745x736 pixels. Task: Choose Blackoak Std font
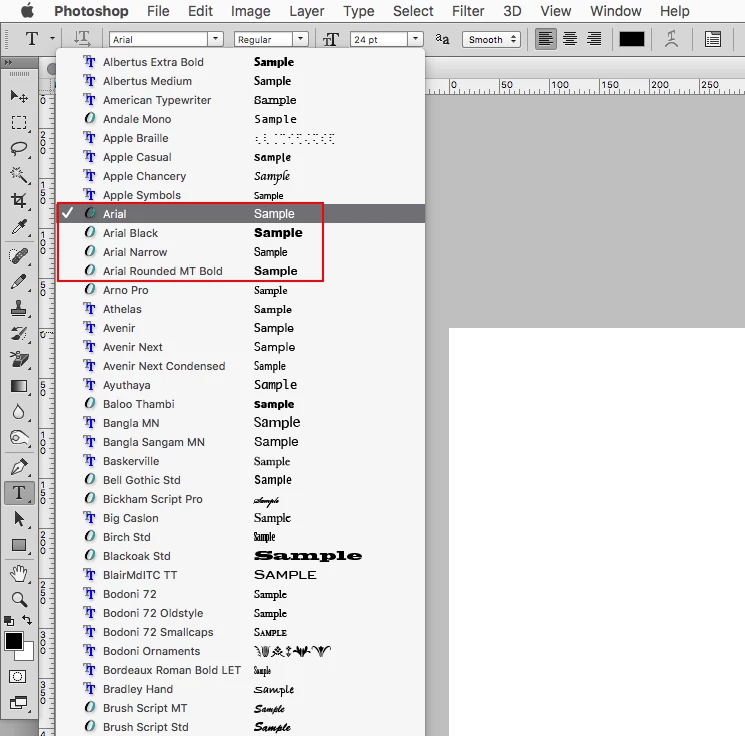click(240, 556)
